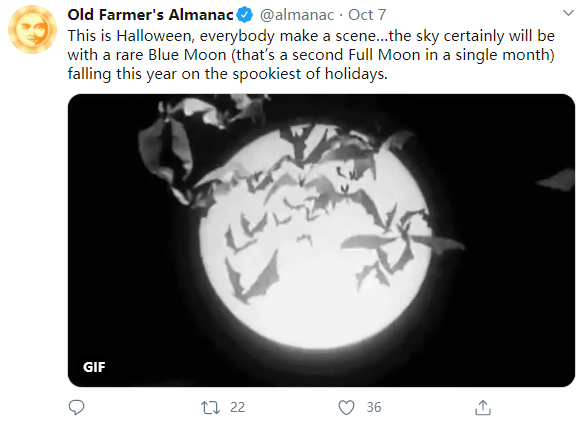Retweet using the retweet arrows icon

click(x=210, y=407)
